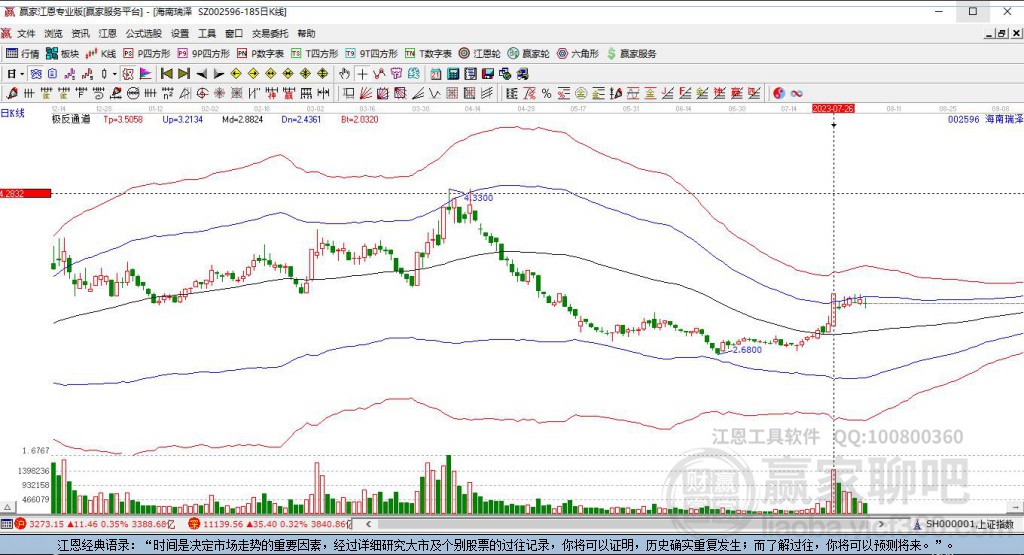1024x555 pixels.
Task: Click the yin-yang symbol icon
Action: [x=778, y=93]
